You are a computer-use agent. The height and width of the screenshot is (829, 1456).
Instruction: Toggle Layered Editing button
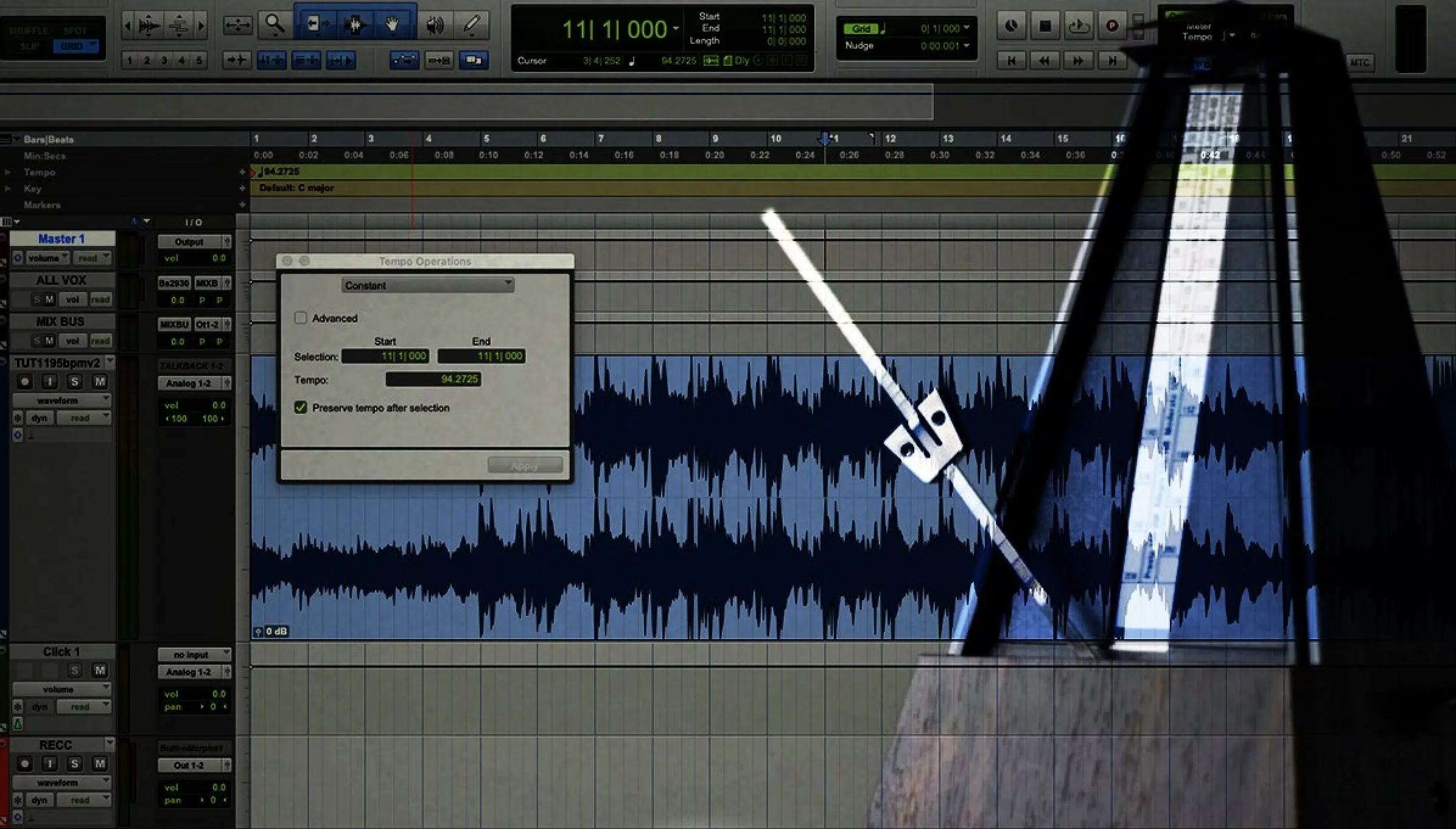click(x=474, y=60)
